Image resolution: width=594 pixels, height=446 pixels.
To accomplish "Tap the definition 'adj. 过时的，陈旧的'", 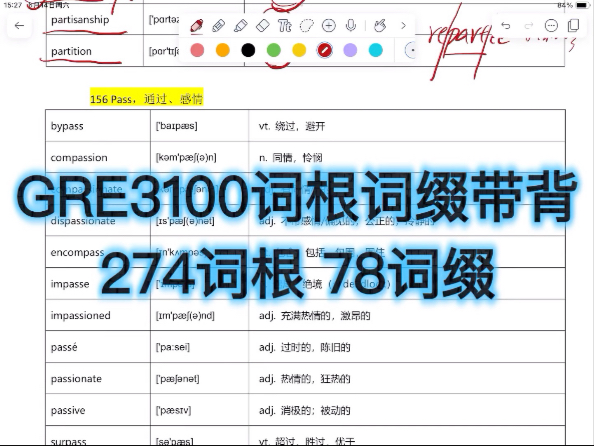I will point(305,347).
